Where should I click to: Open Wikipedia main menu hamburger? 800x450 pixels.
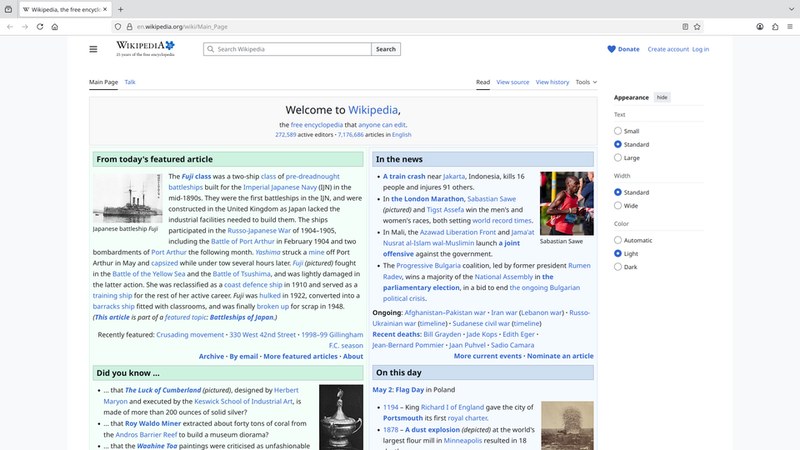pyautogui.click(x=93, y=49)
